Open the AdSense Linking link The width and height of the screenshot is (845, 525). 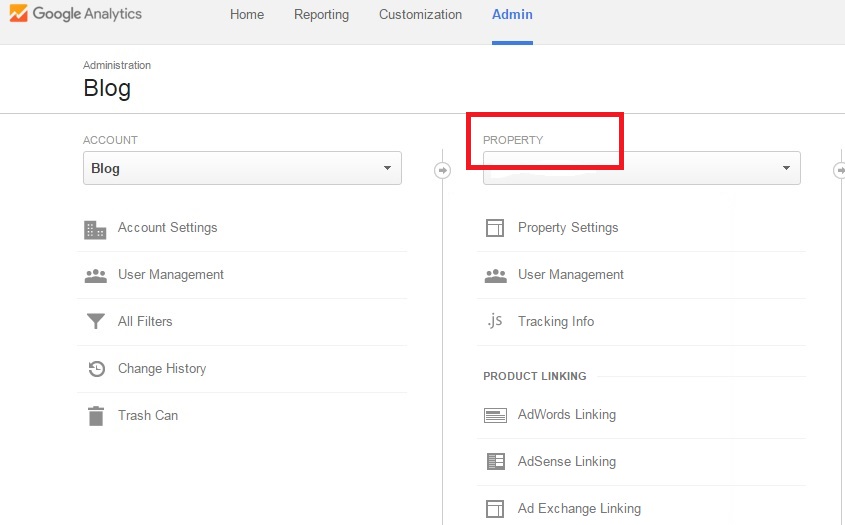point(566,462)
